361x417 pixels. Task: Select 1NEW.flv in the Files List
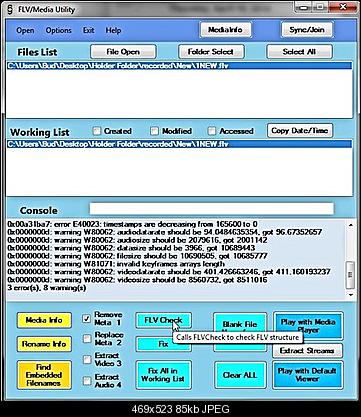pyautogui.click(x=179, y=66)
